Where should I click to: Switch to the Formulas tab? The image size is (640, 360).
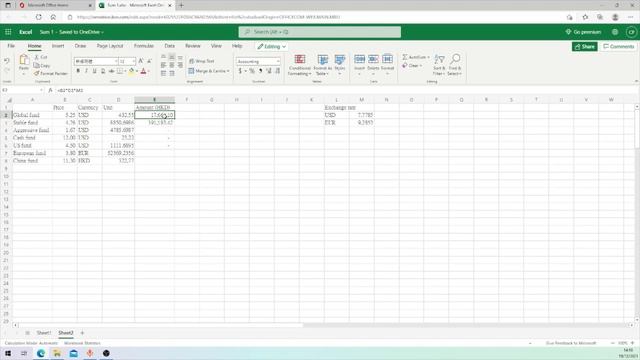click(x=144, y=46)
